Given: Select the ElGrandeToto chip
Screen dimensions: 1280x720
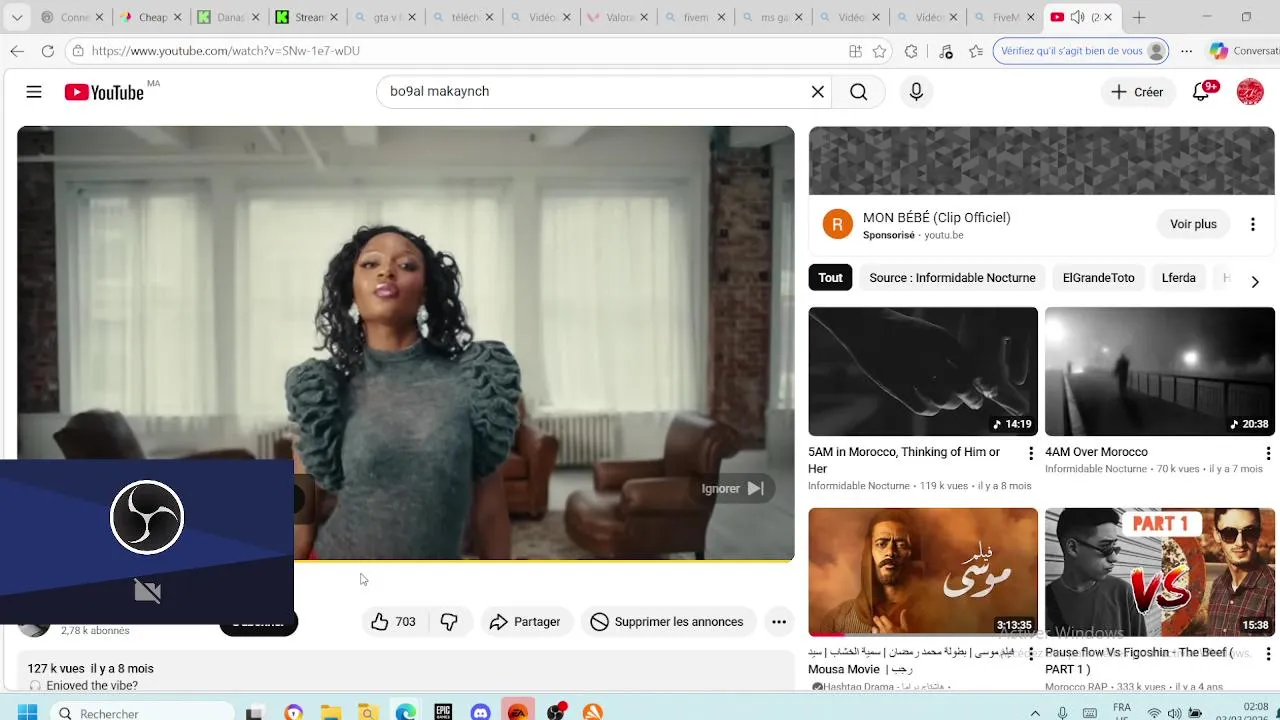Looking at the screenshot, I should tap(1098, 278).
